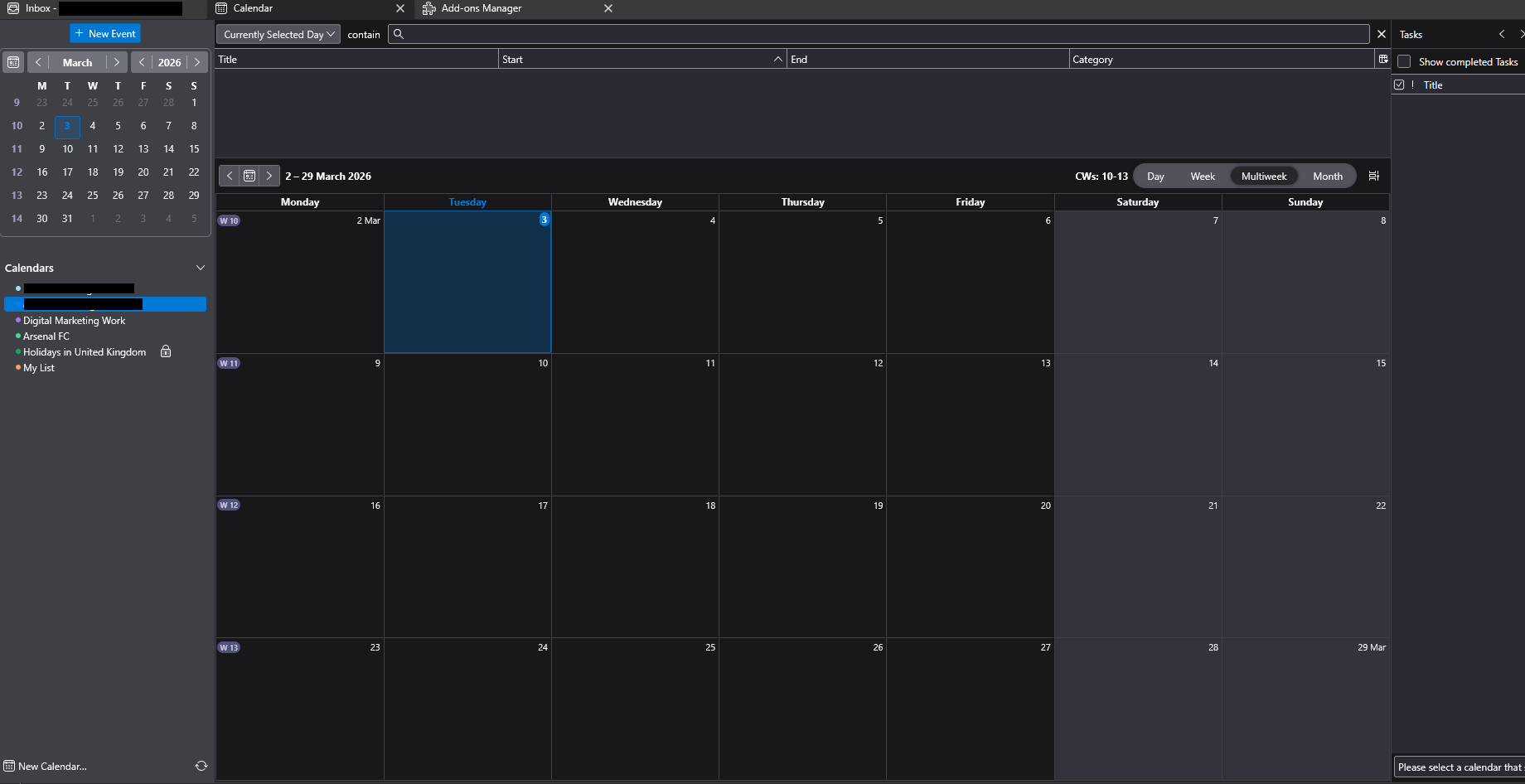Click New Calendar... button
1525x784 pixels.
click(51, 766)
